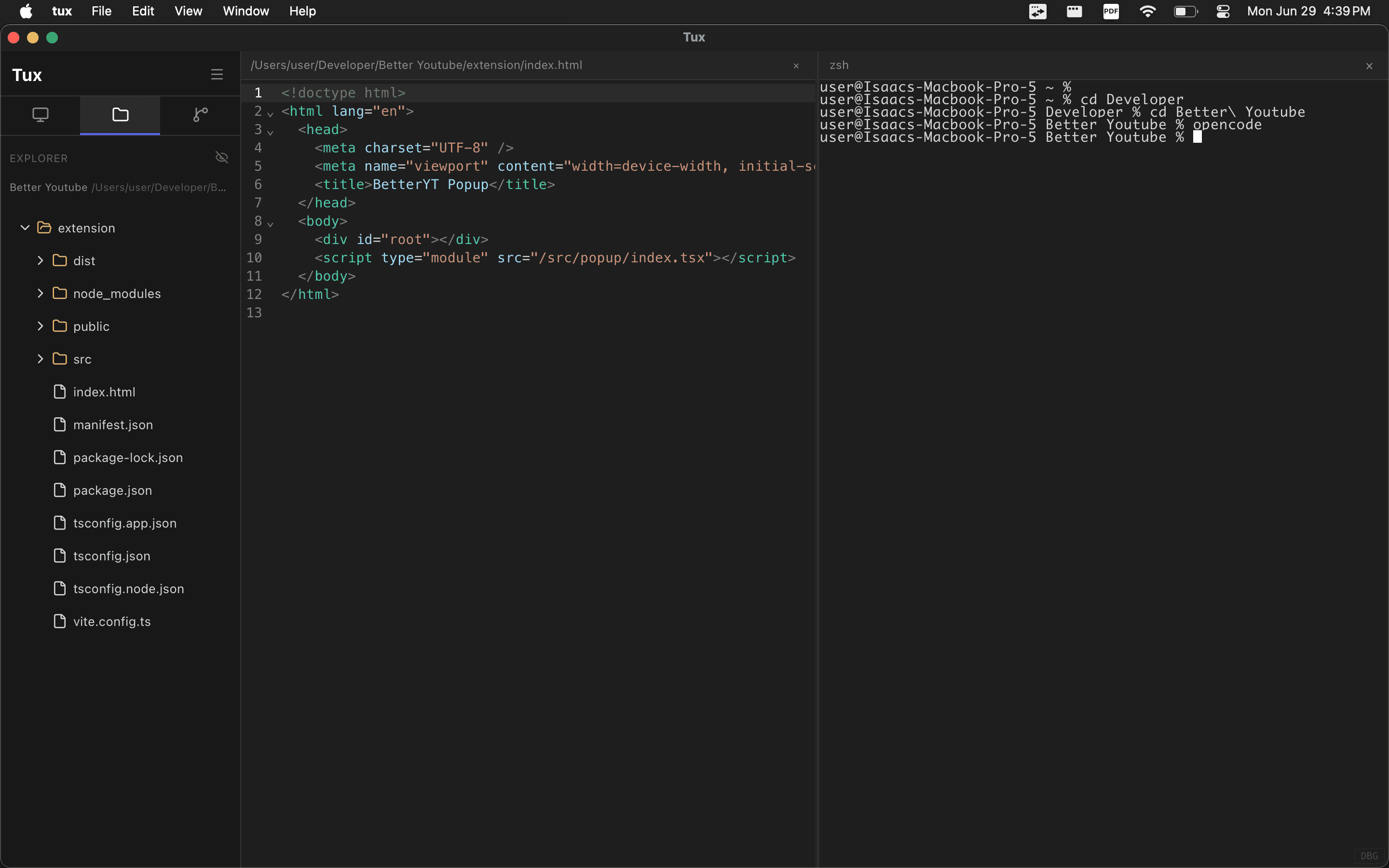Click the extension folder icon
1389x868 pixels.
(44, 228)
